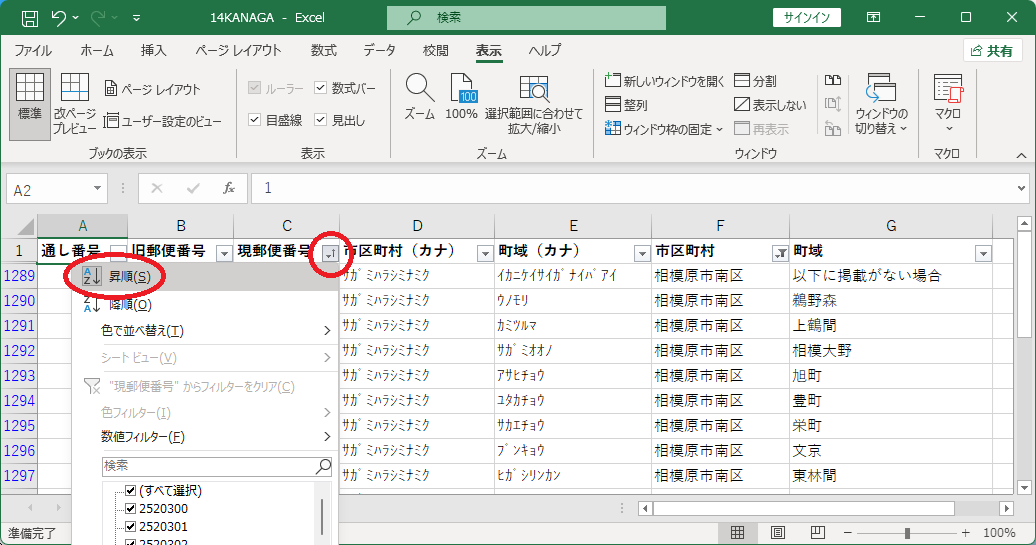Open ウィンドウ枠の固定 dropdown
Viewport: 1036px width, 545px height.
click(x=664, y=129)
